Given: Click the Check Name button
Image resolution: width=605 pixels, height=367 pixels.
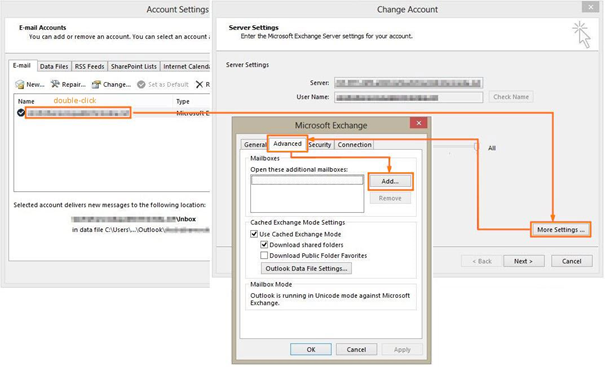Looking at the screenshot, I should click(511, 97).
